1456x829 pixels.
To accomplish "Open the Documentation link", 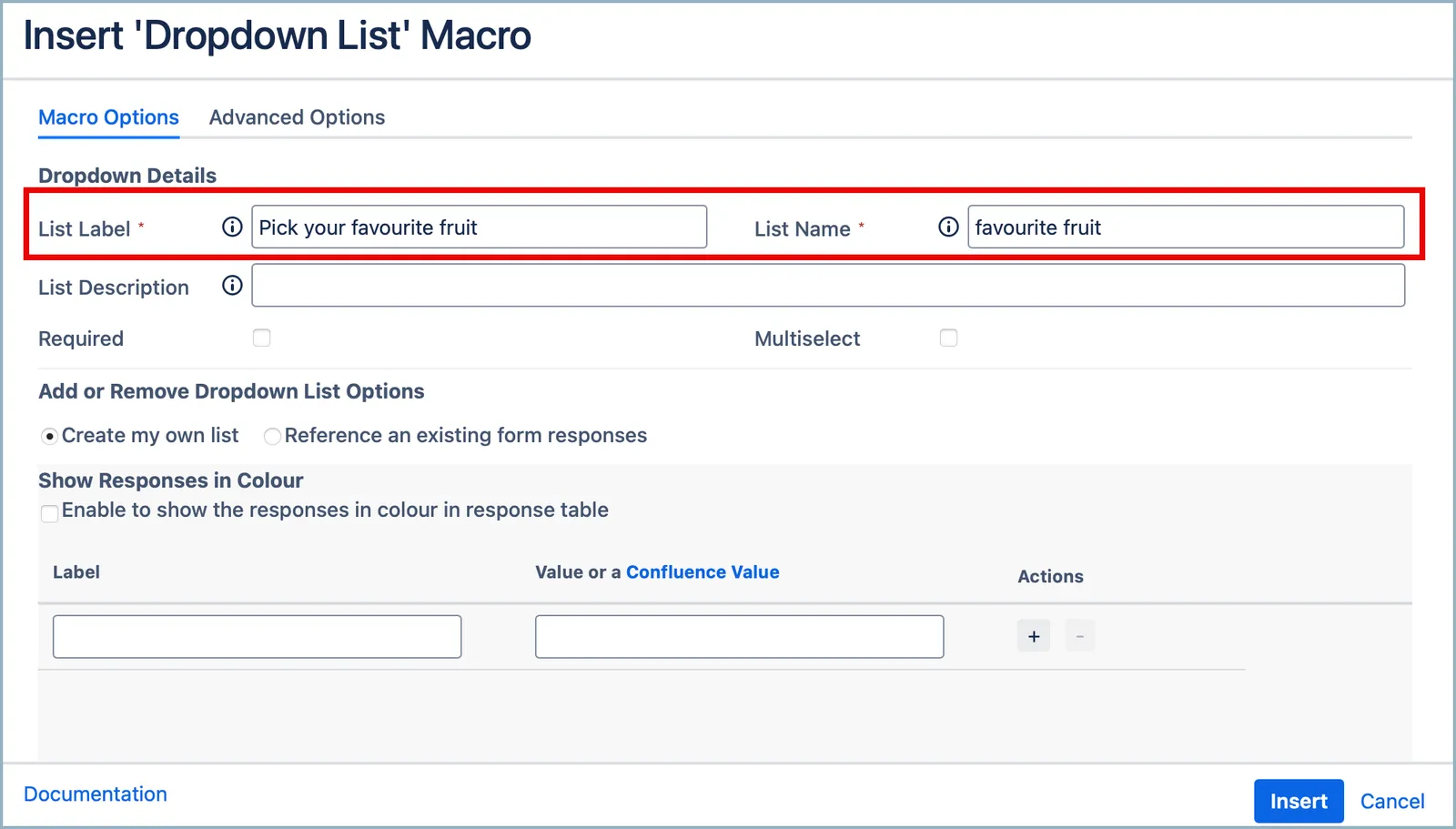I will pyautogui.click(x=96, y=794).
